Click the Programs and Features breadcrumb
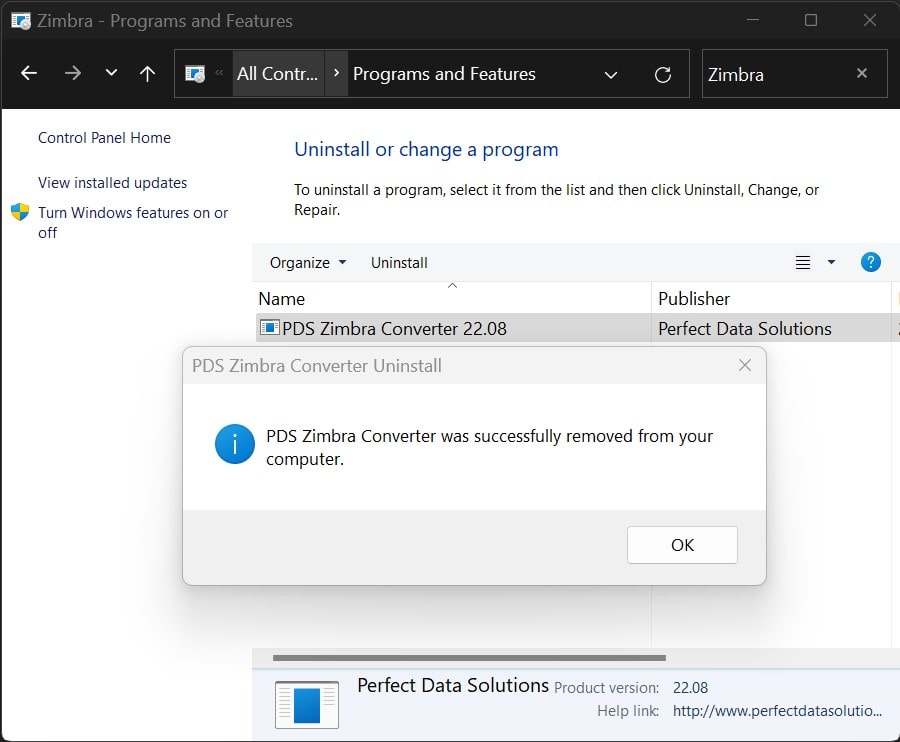The width and height of the screenshot is (900, 742). (x=444, y=73)
